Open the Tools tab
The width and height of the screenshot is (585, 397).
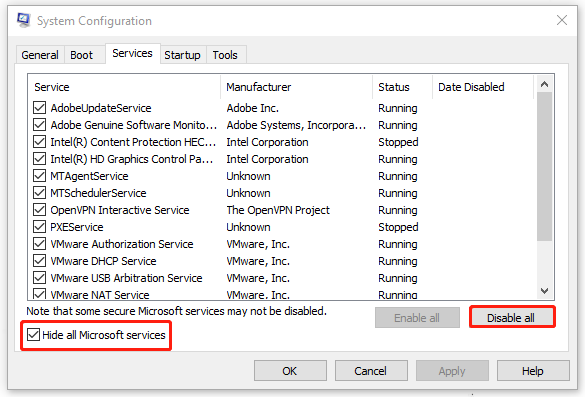click(225, 55)
